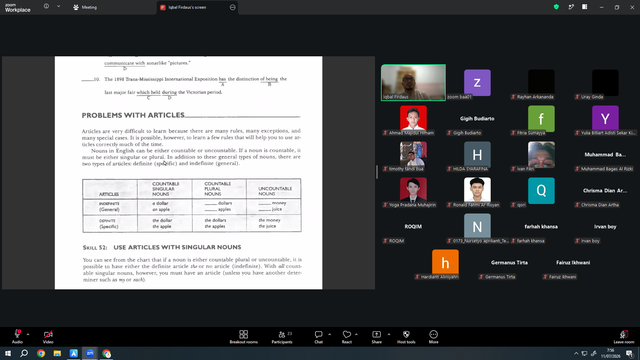Viewport: 640px width, 360px height.
Task: Select Ronald Fahmi Ar Royan participant photo
Action: (477, 190)
